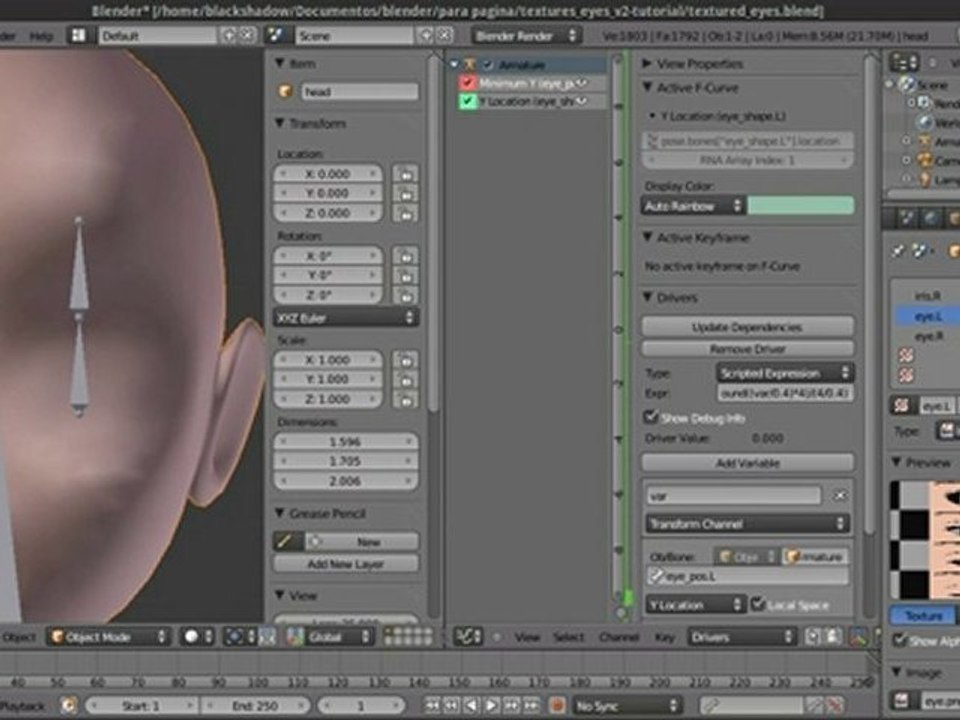Click the Armature icon in the drivers channel list
Image resolution: width=960 pixels, height=720 pixels.
pyautogui.click(x=470, y=64)
